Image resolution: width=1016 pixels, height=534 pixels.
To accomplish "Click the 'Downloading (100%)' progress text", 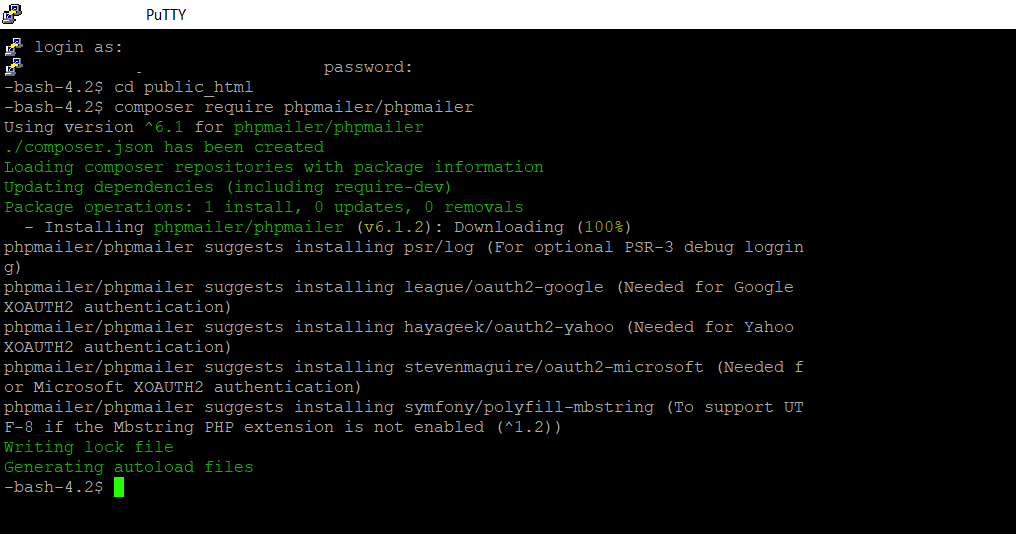I will click(x=543, y=227).
